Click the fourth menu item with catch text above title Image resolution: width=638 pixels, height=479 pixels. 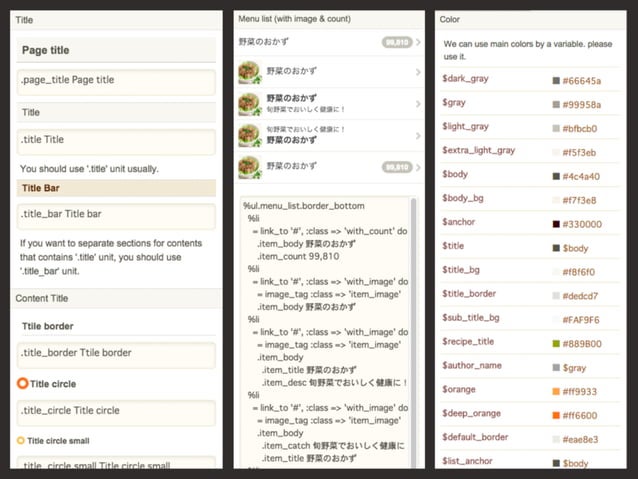coord(330,136)
